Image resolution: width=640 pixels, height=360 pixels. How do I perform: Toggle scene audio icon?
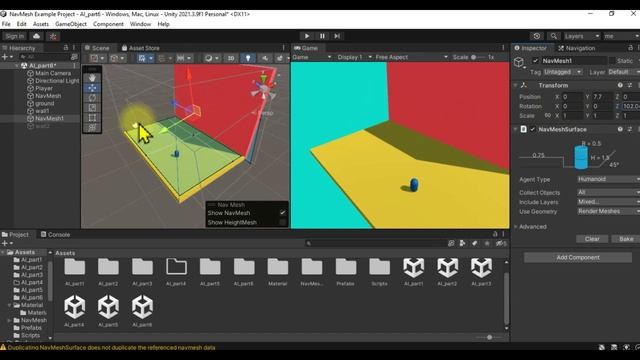(x=265, y=58)
